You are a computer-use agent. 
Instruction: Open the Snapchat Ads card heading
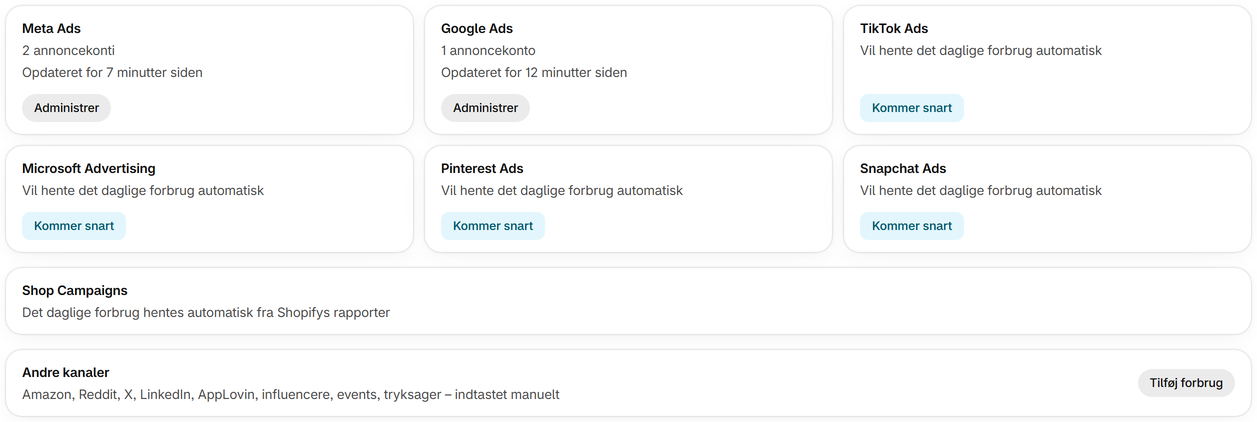903,169
